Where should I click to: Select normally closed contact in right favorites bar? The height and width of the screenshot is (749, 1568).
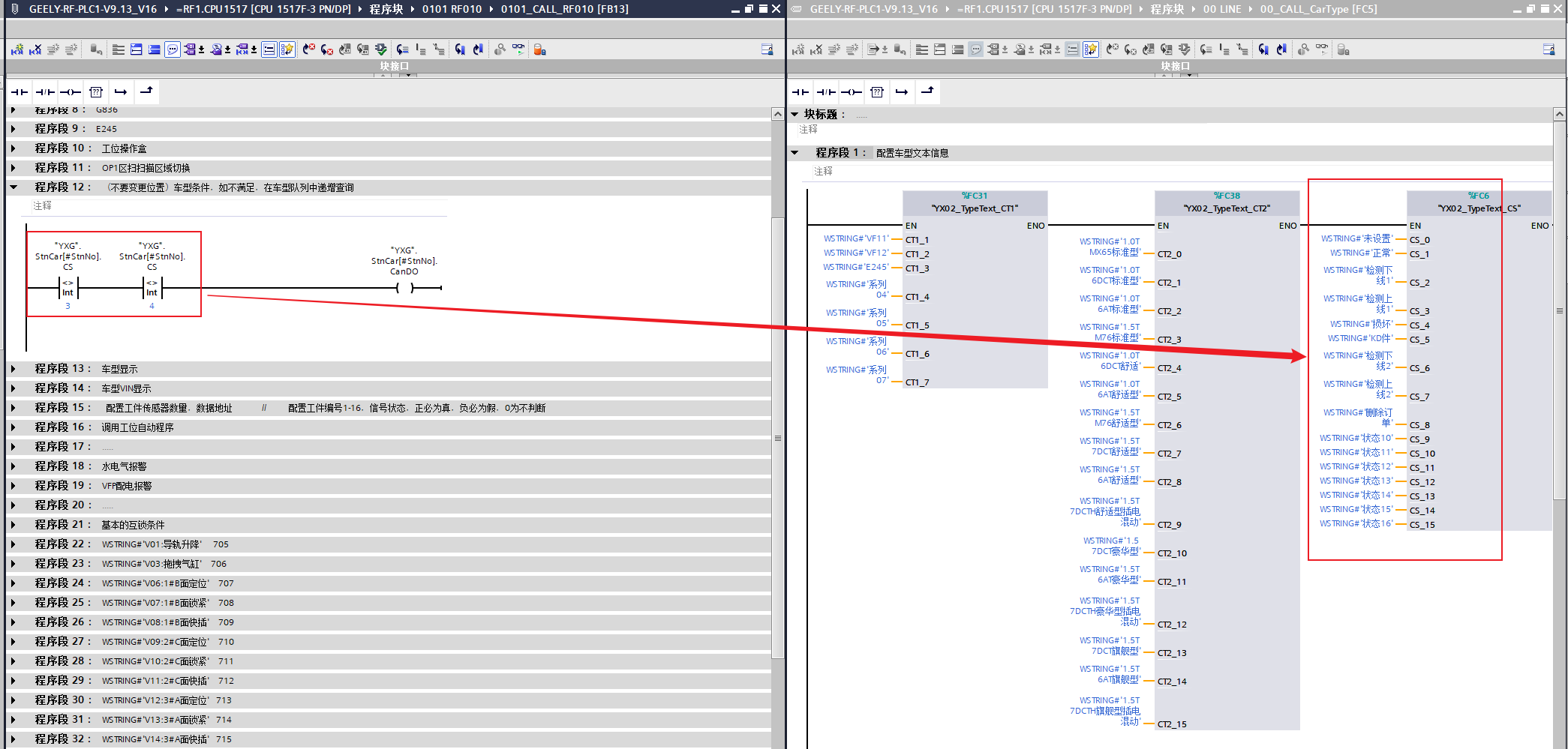826,92
